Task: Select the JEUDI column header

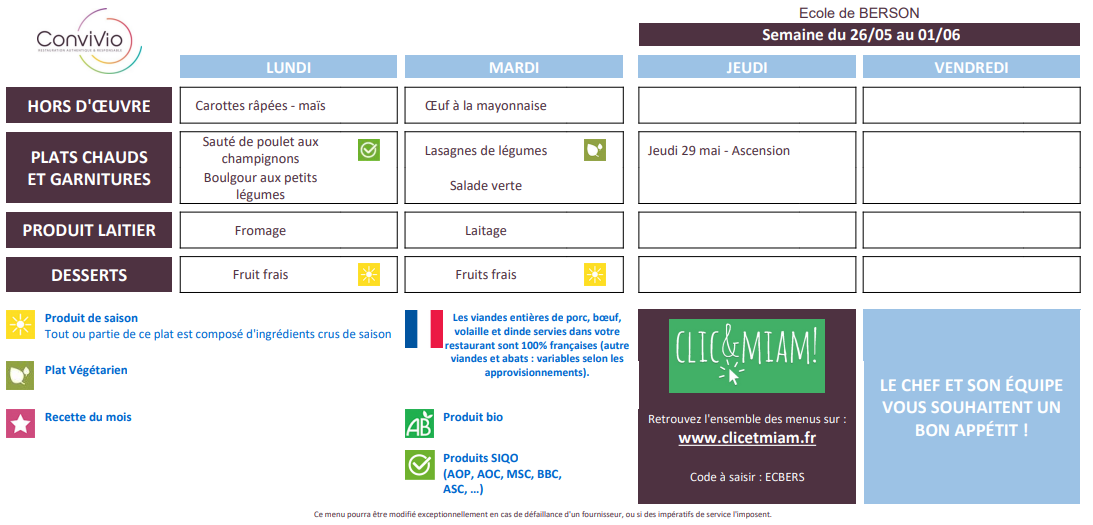Action: coord(747,67)
